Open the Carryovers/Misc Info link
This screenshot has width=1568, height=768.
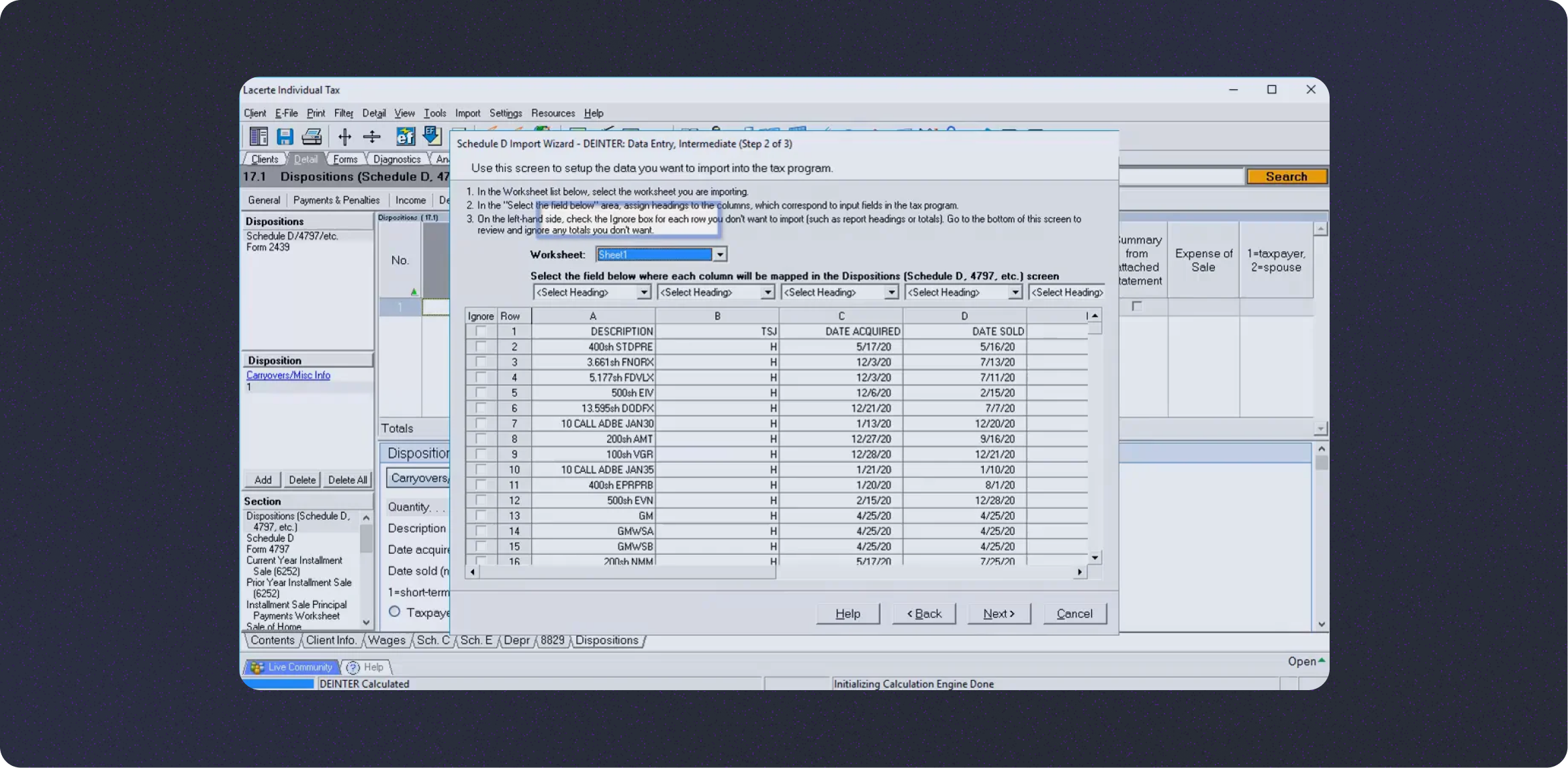coord(288,375)
